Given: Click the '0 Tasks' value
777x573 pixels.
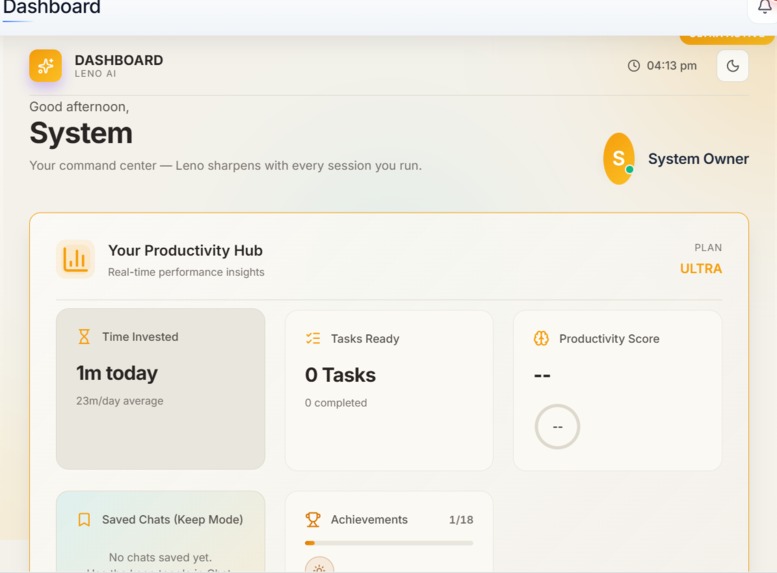Looking at the screenshot, I should [x=340, y=375].
